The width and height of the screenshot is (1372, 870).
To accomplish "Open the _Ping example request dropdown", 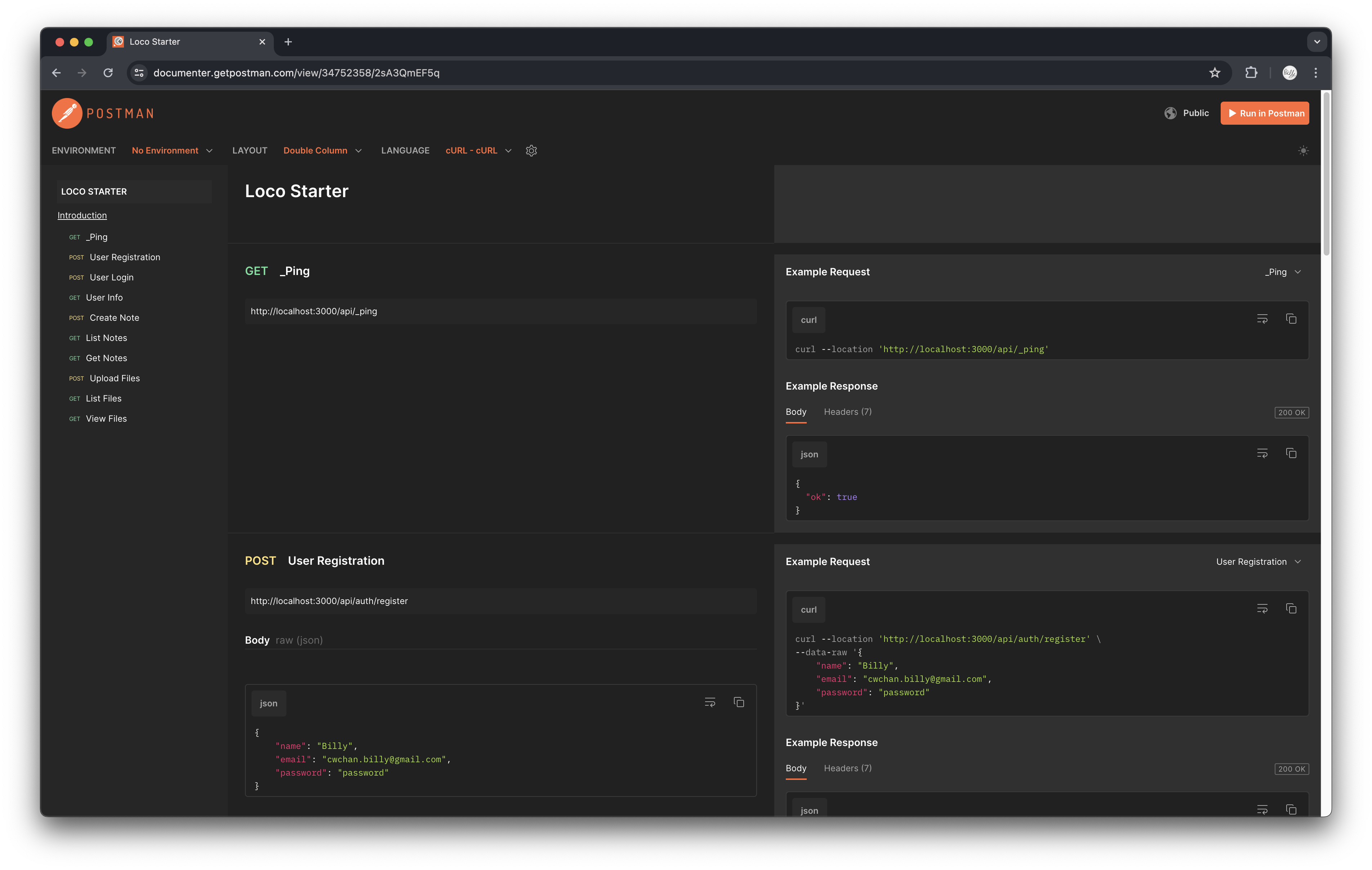I will click(x=1283, y=272).
